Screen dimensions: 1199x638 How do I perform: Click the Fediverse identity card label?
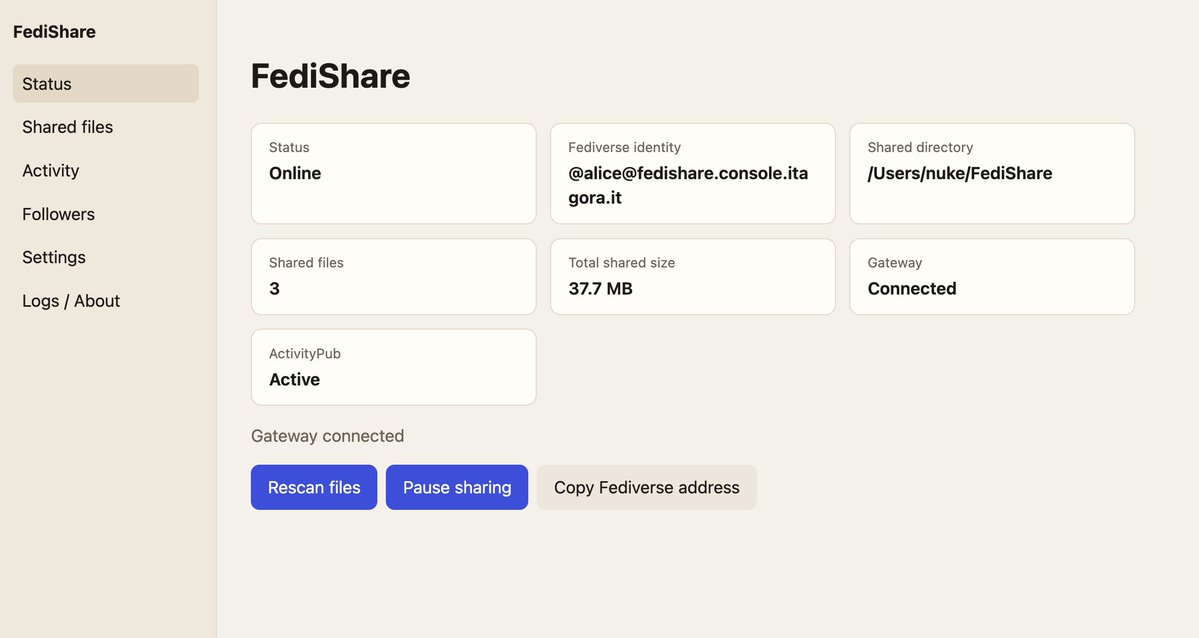(624, 147)
